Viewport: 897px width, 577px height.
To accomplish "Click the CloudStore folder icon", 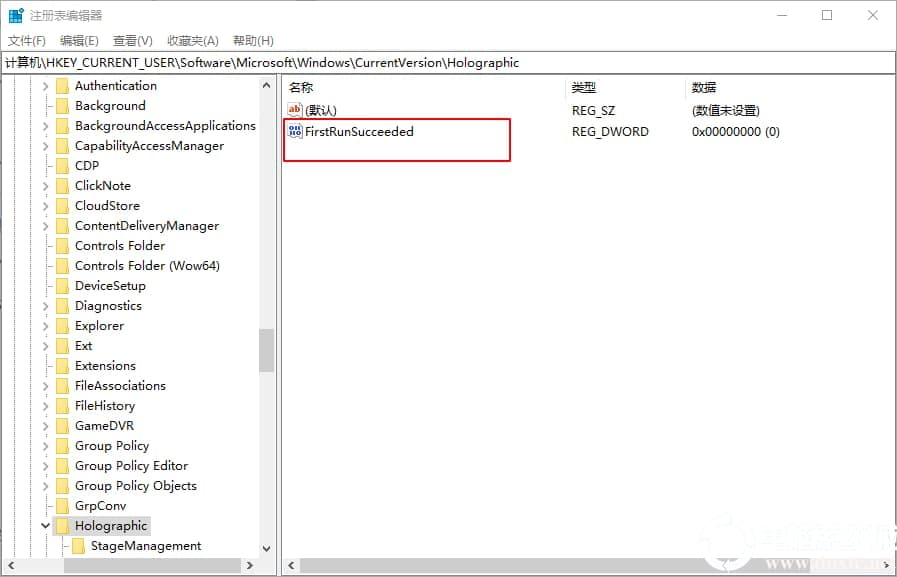I will 62,205.
